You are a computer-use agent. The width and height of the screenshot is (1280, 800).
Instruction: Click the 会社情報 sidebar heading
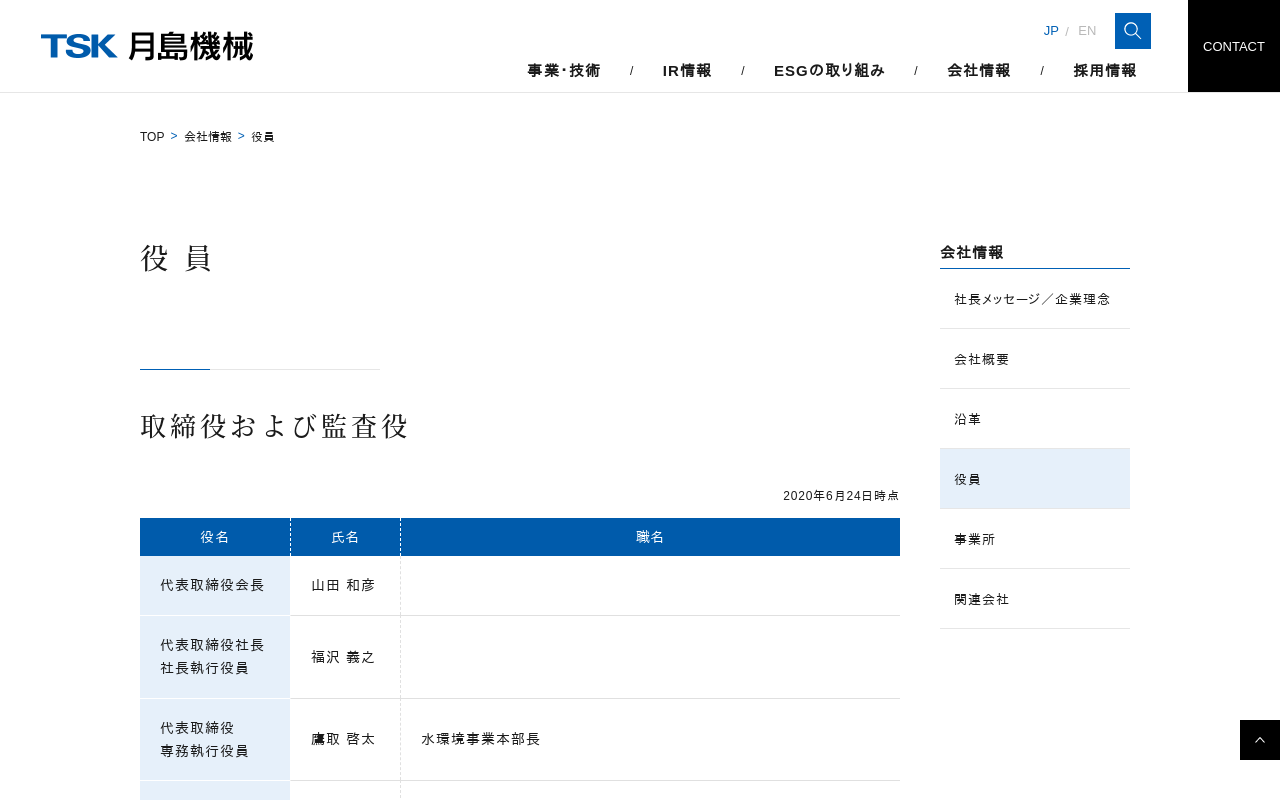[x=972, y=253]
